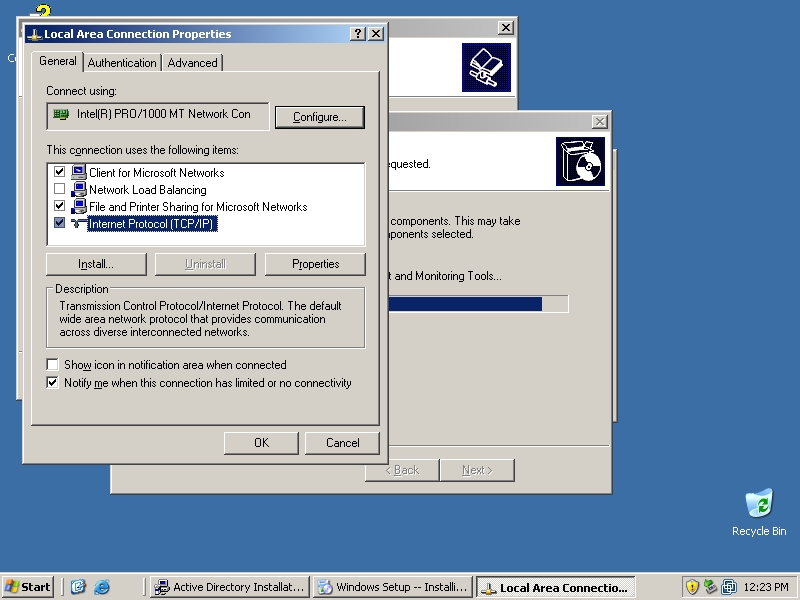Switch to Active Directory Installation taskbar button
The height and width of the screenshot is (600, 800).
click(x=231, y=587)
